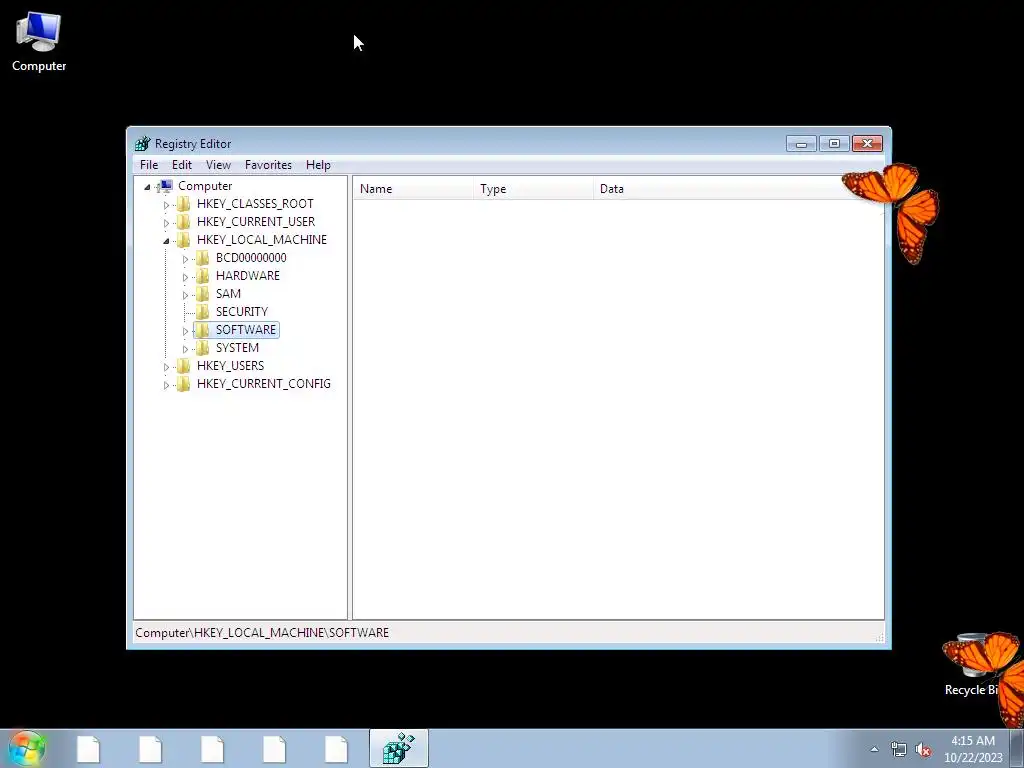The width and height of the screenshot is (1024, 768).
Task: Click the Show desktop button
Action: click(x=1017, y=748)
